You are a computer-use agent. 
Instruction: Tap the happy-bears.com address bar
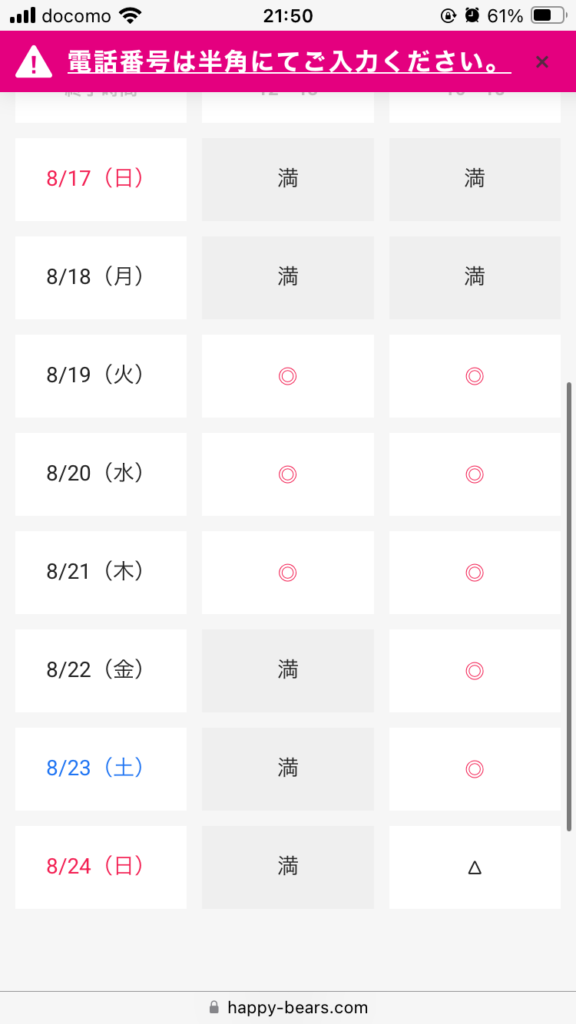point(288,1007)
